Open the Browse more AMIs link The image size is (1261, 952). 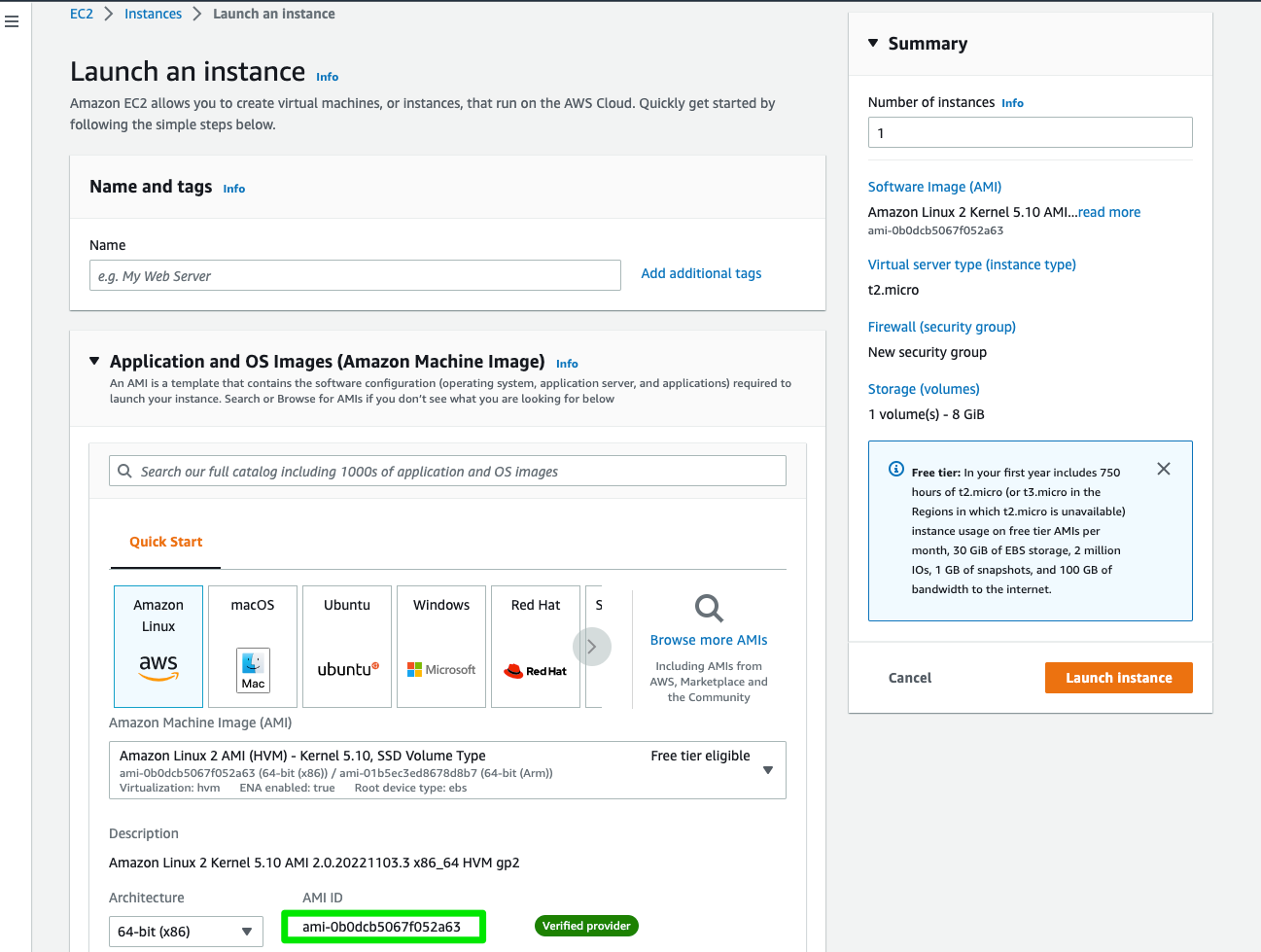709,640
